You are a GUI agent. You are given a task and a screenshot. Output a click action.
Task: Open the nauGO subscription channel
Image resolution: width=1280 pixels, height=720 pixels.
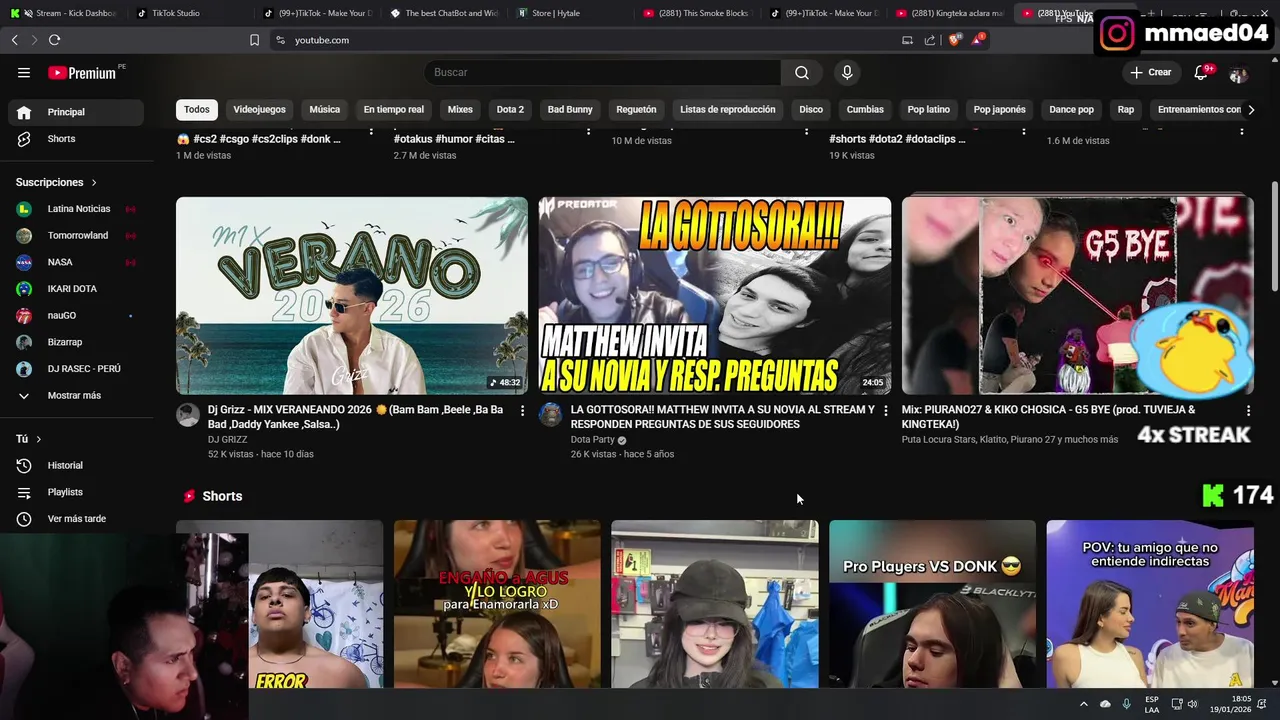coord(76,315)
